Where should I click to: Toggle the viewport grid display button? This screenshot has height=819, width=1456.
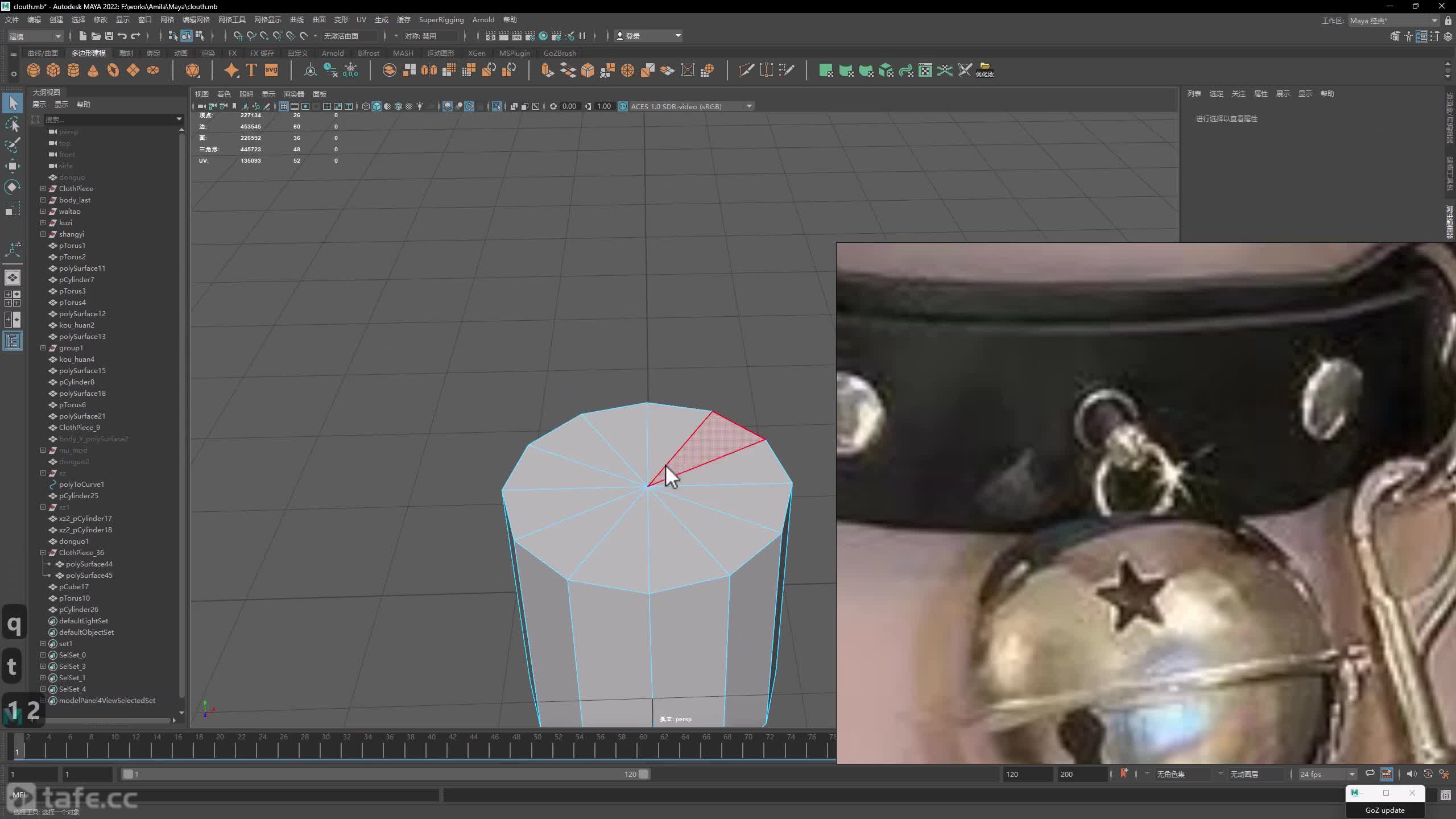[283, 106]
